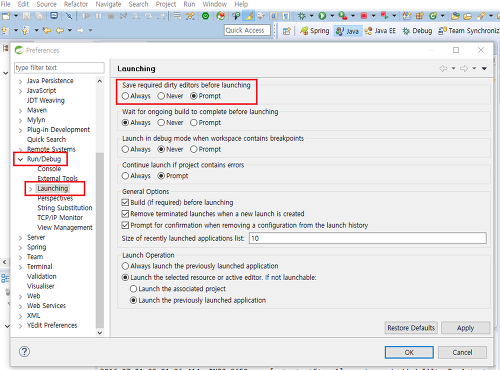Select Launch the associated project option
The height and width of the screenshot is (370, 500).
tap(178, 289)
